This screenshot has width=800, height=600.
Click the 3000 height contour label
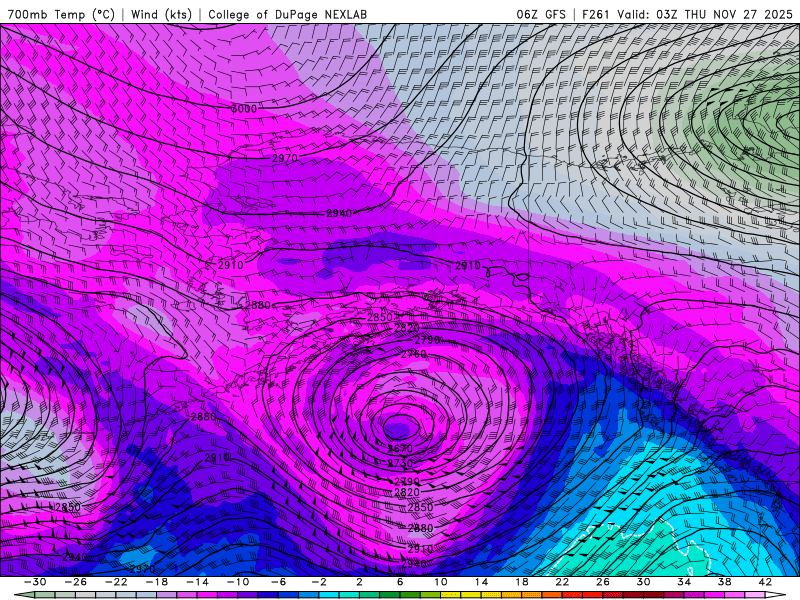coord(244,109)
